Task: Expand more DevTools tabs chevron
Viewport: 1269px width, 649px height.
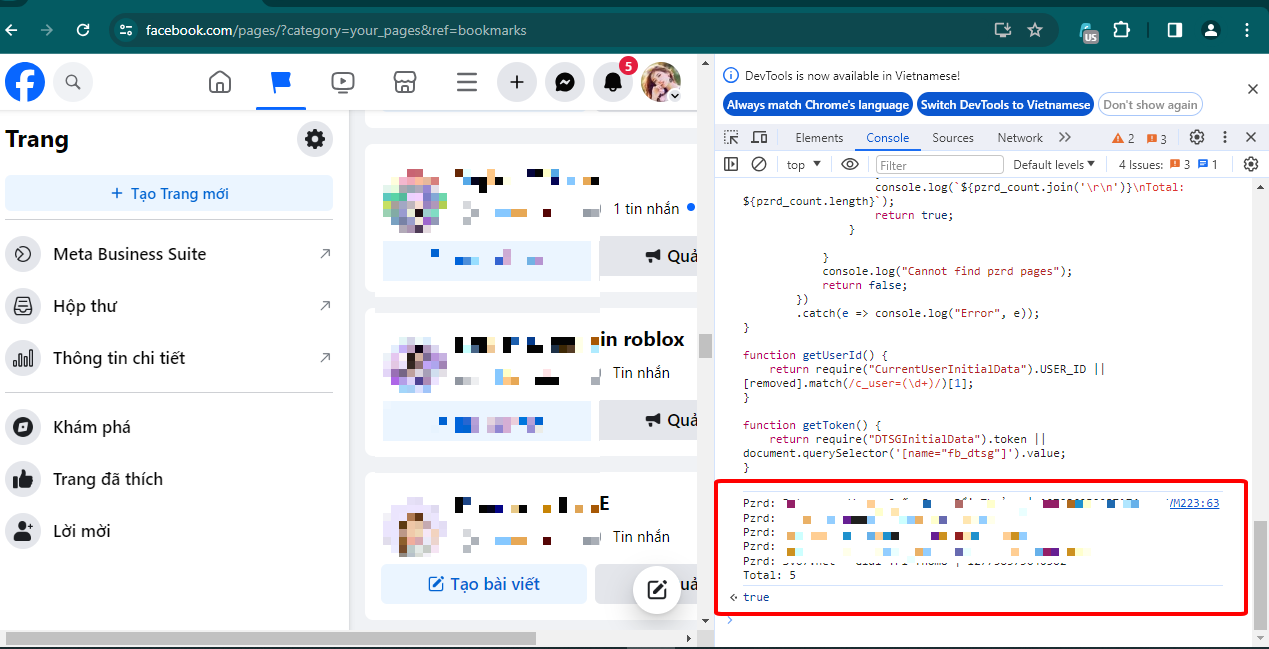Action: point(1064,137)
